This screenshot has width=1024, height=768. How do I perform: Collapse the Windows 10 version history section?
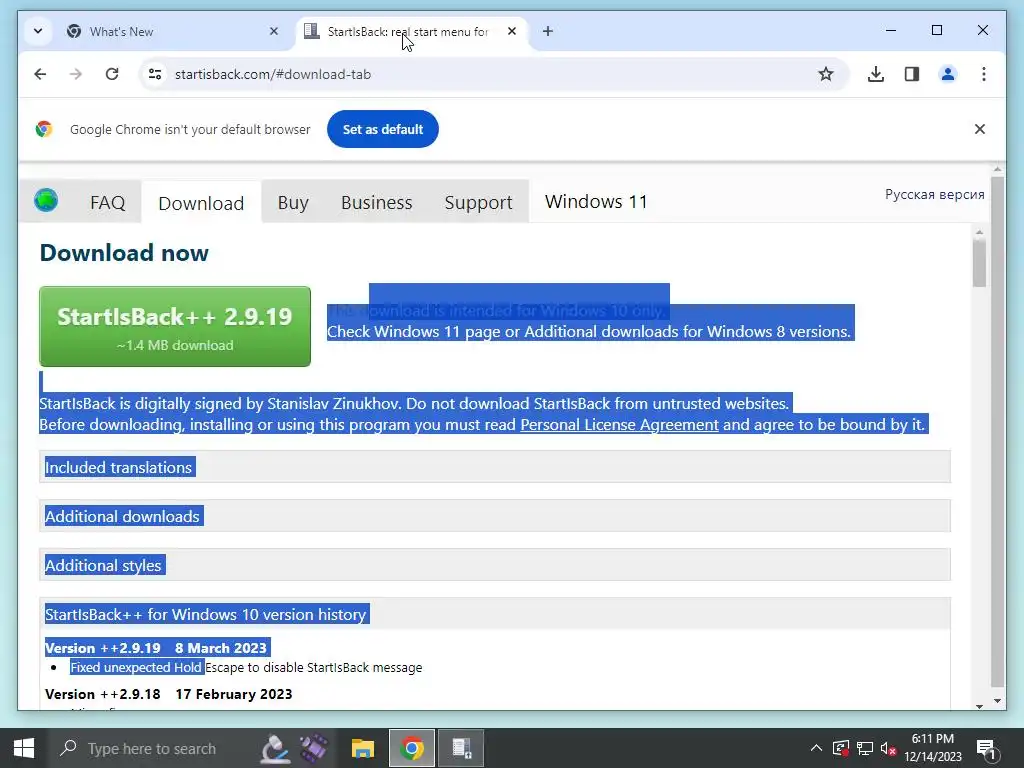[x=494, y=614]
